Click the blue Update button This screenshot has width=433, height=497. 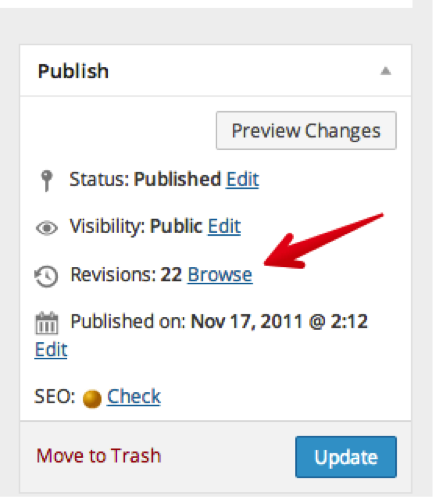point(346,457)
